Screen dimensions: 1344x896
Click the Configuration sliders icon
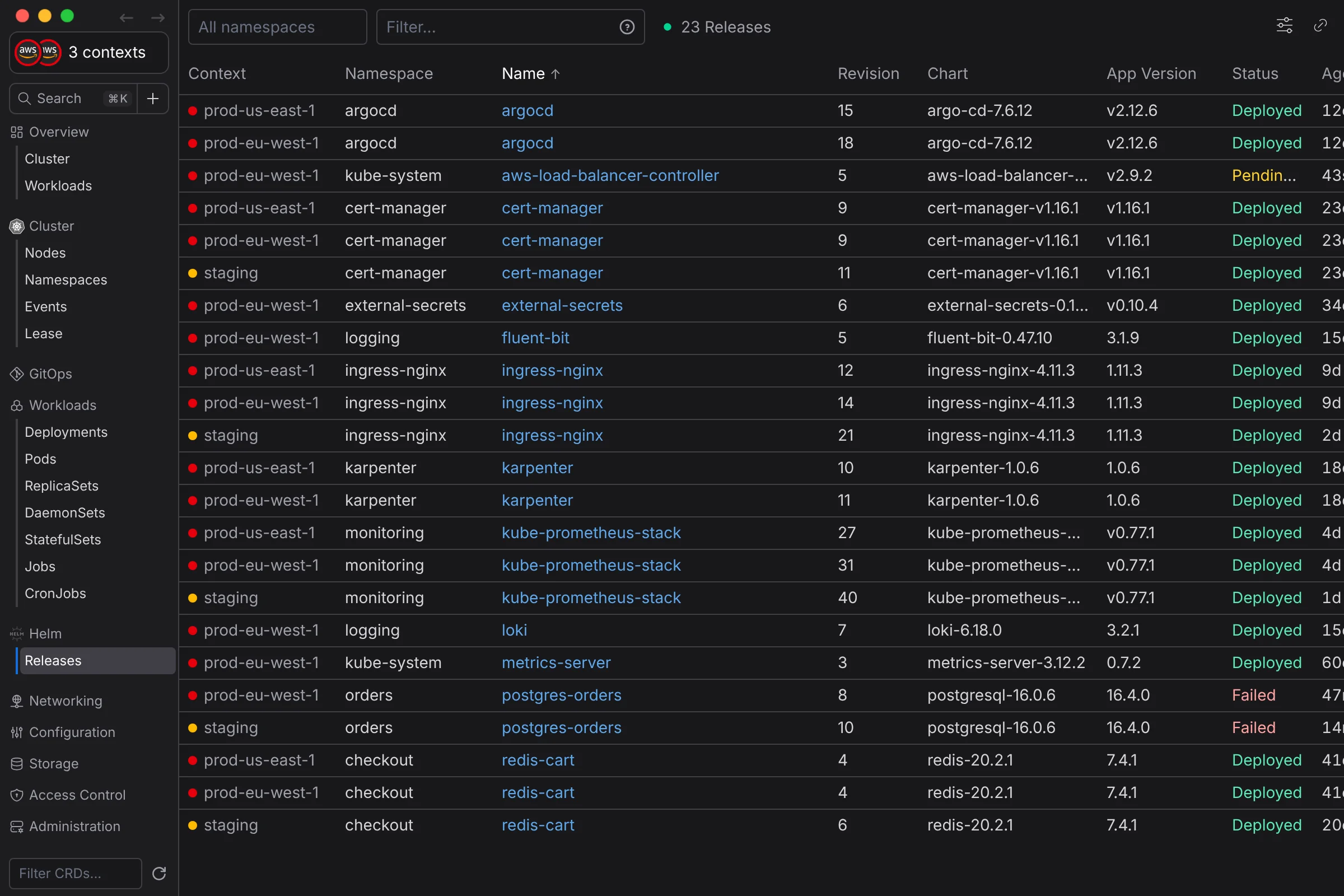17,732
